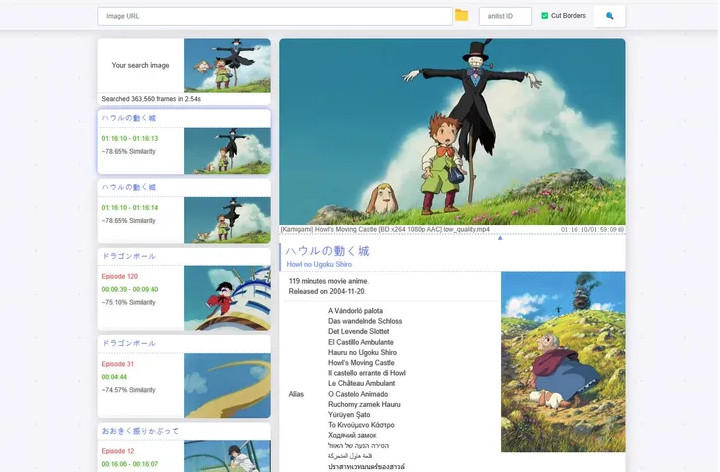
Task: Click '~74.57% Similarity' text
Action: point(129,390)
